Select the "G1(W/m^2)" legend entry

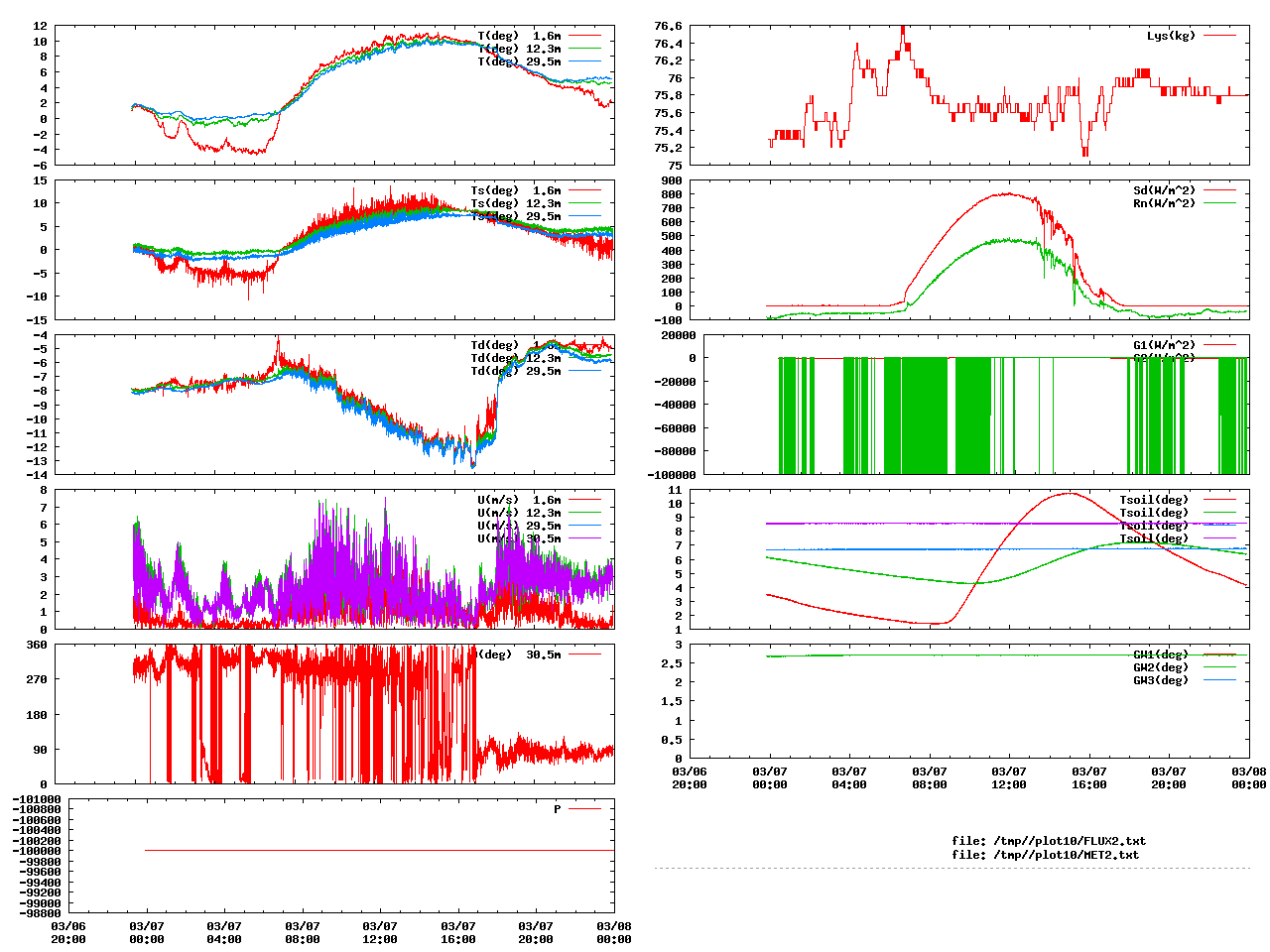tap(1164, 345)
